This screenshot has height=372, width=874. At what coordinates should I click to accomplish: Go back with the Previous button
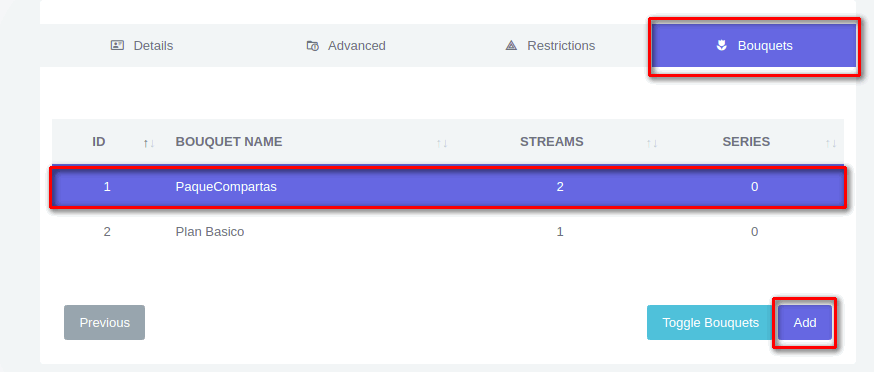coord(104,322)
